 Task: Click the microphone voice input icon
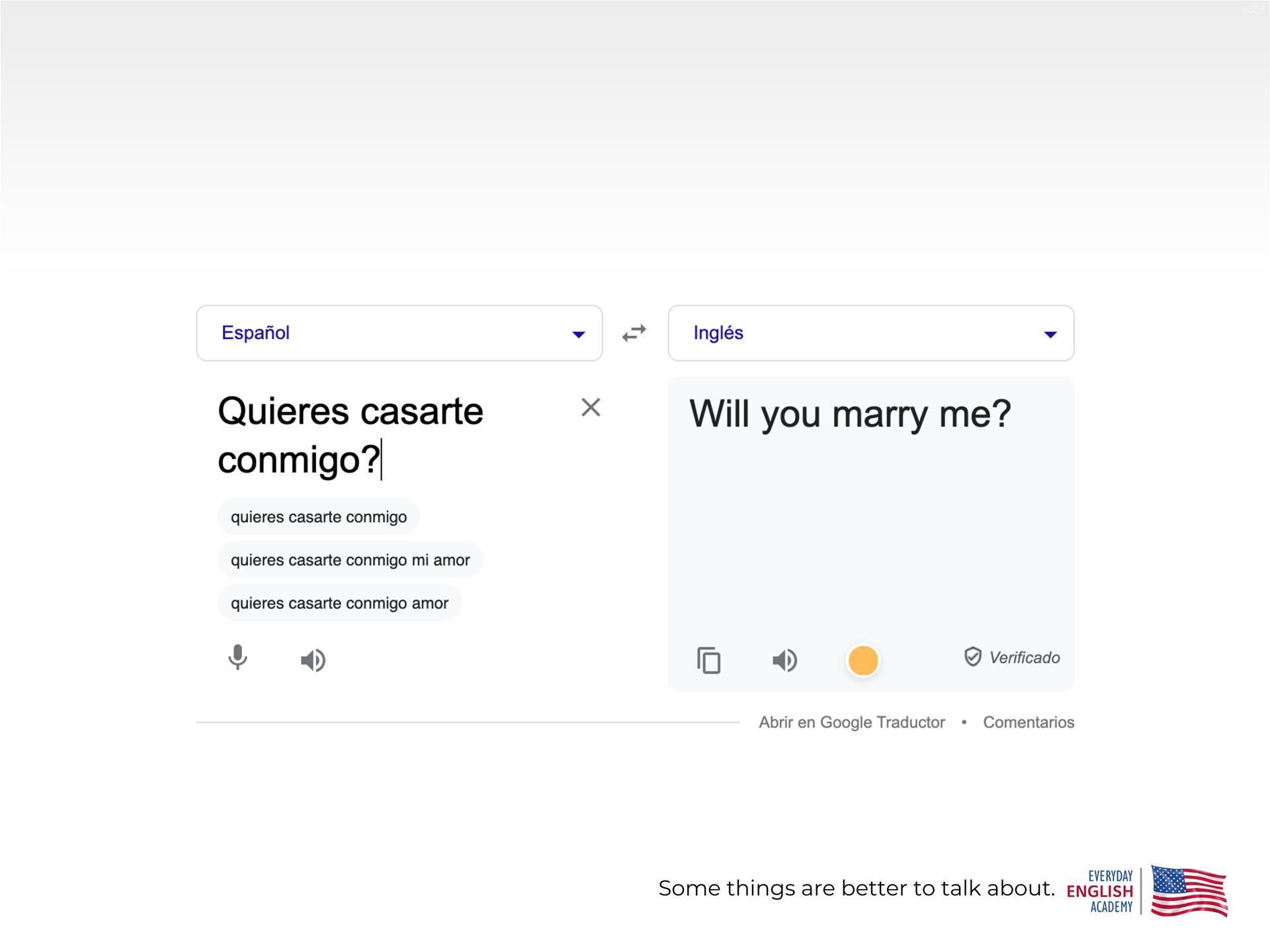(x=237, y=658)
